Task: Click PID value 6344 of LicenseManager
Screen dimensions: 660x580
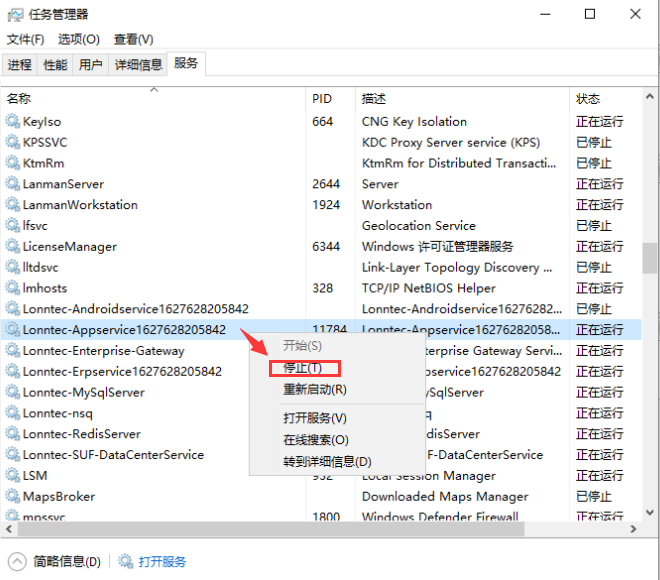Action: [x=326, y=246]
